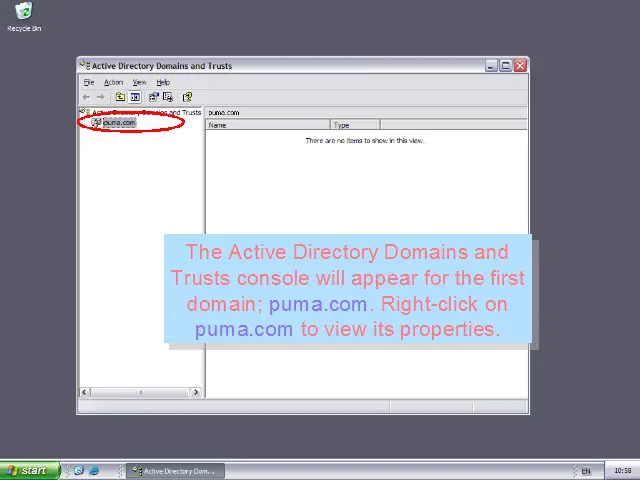Click the Help toolbar icon
This screenshot has width=640, height=480.
[187, 97]
